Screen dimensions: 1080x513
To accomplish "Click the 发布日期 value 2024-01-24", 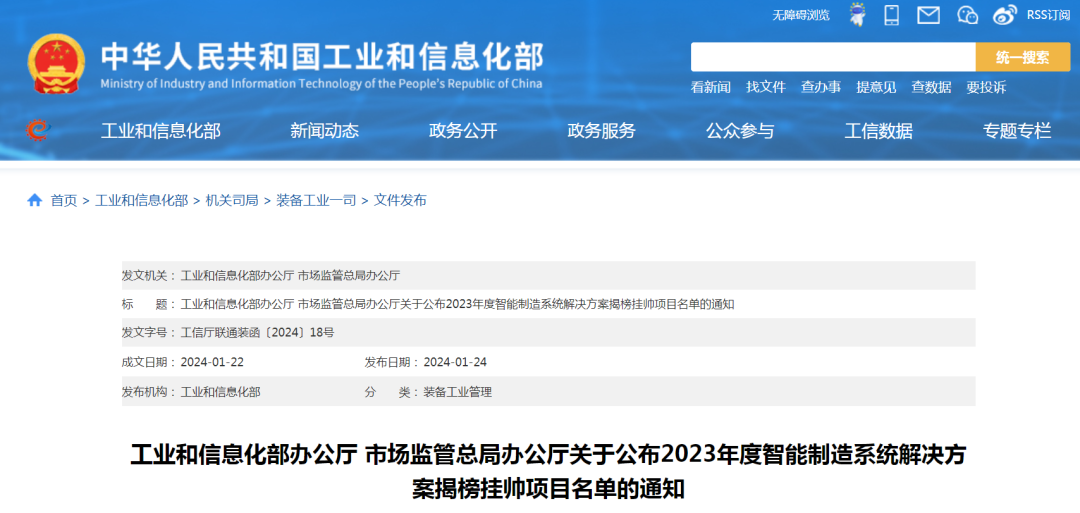I will click(x=455, y=362).
